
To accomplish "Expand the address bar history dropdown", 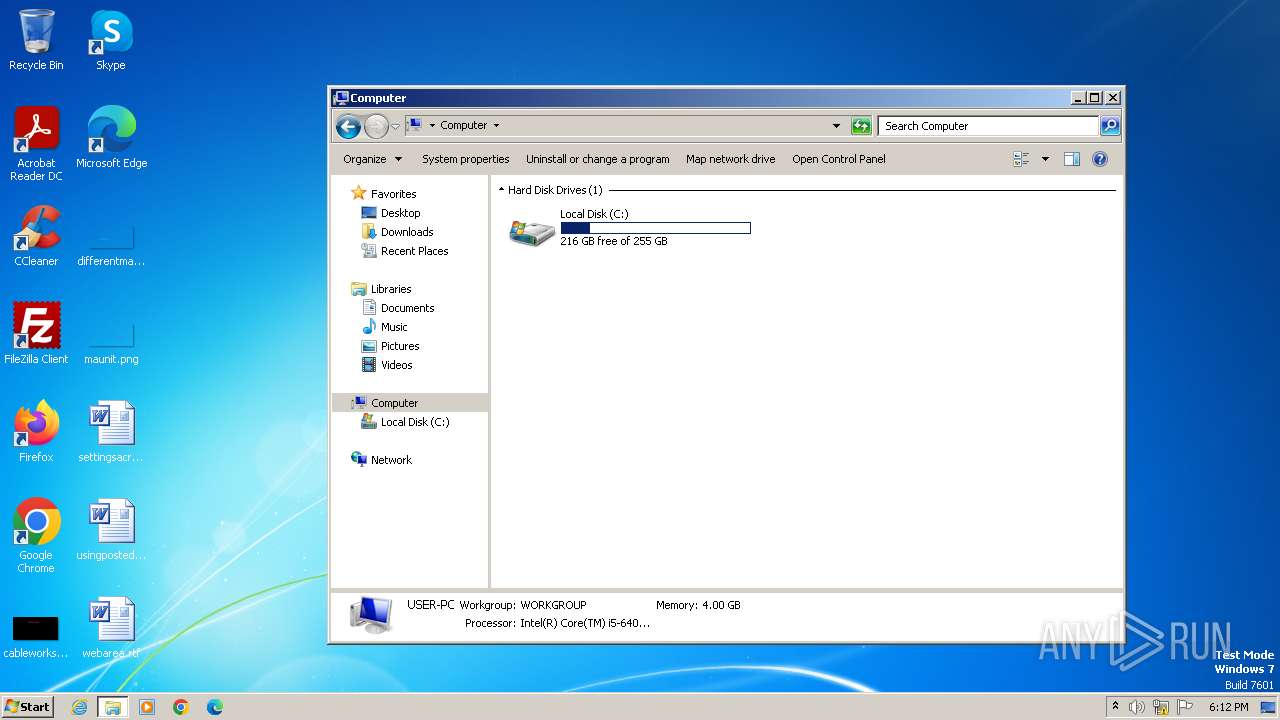I will tap(836, 126).
